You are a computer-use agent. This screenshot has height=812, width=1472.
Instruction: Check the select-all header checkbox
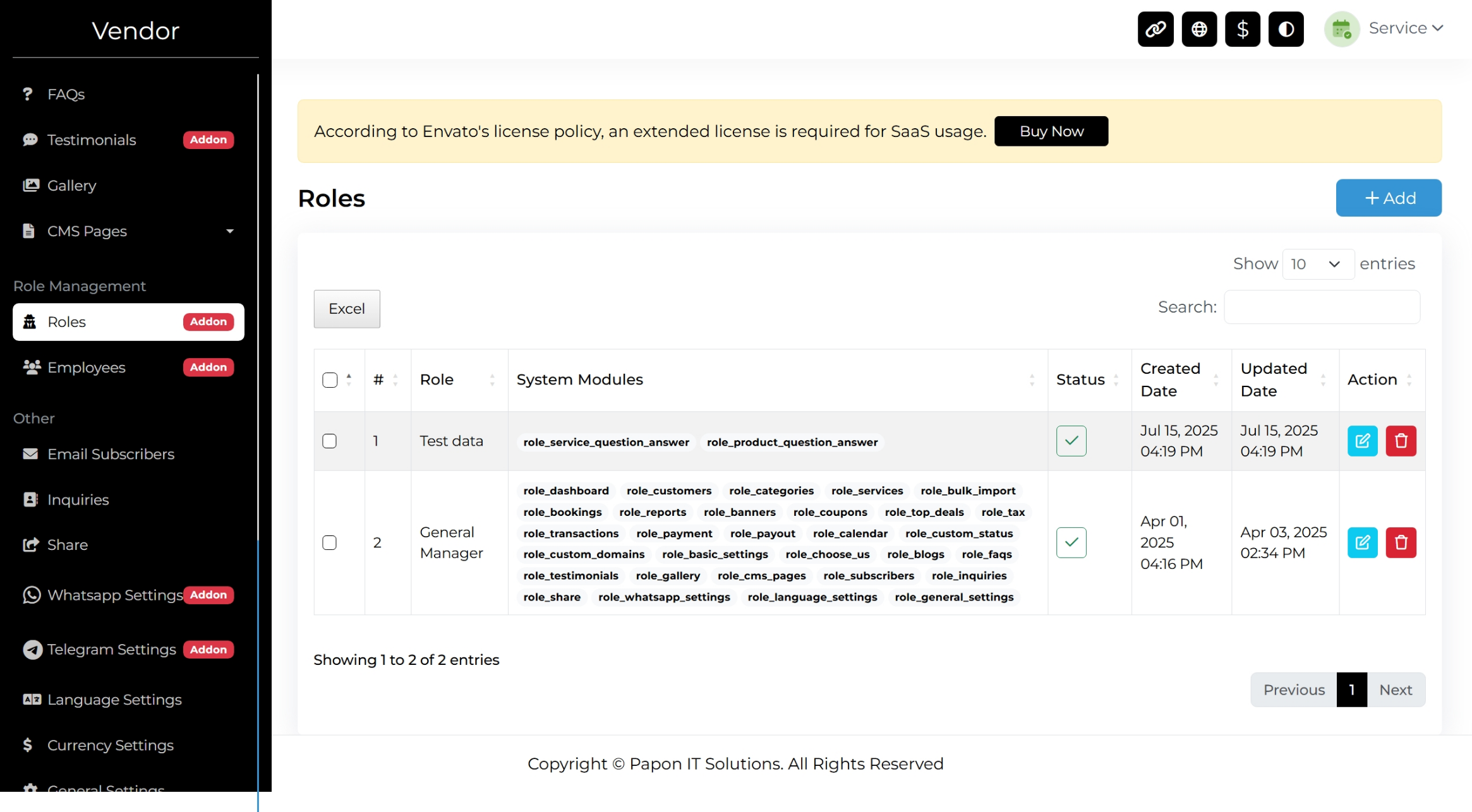330,379
